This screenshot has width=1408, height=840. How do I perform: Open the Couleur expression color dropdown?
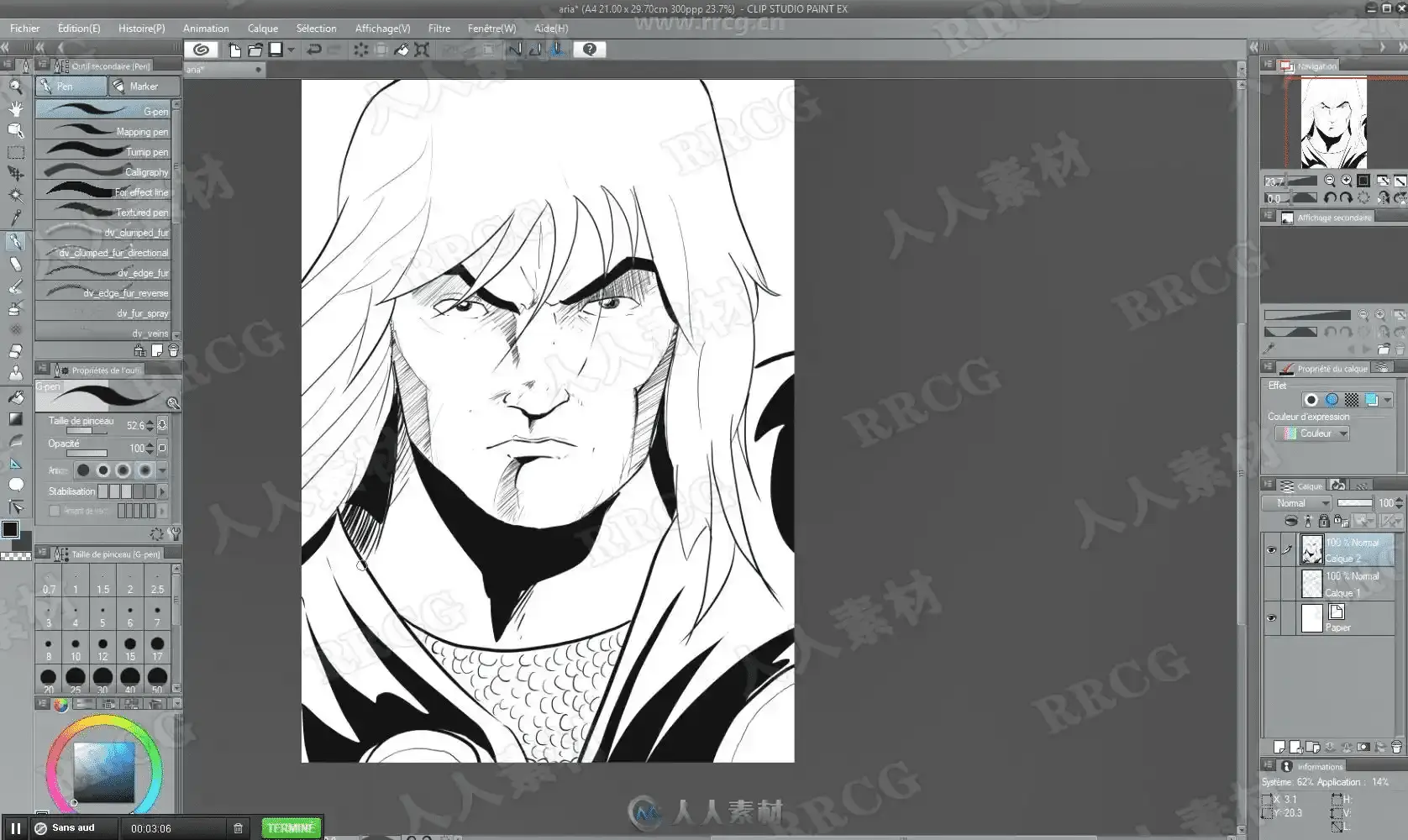1311,433
